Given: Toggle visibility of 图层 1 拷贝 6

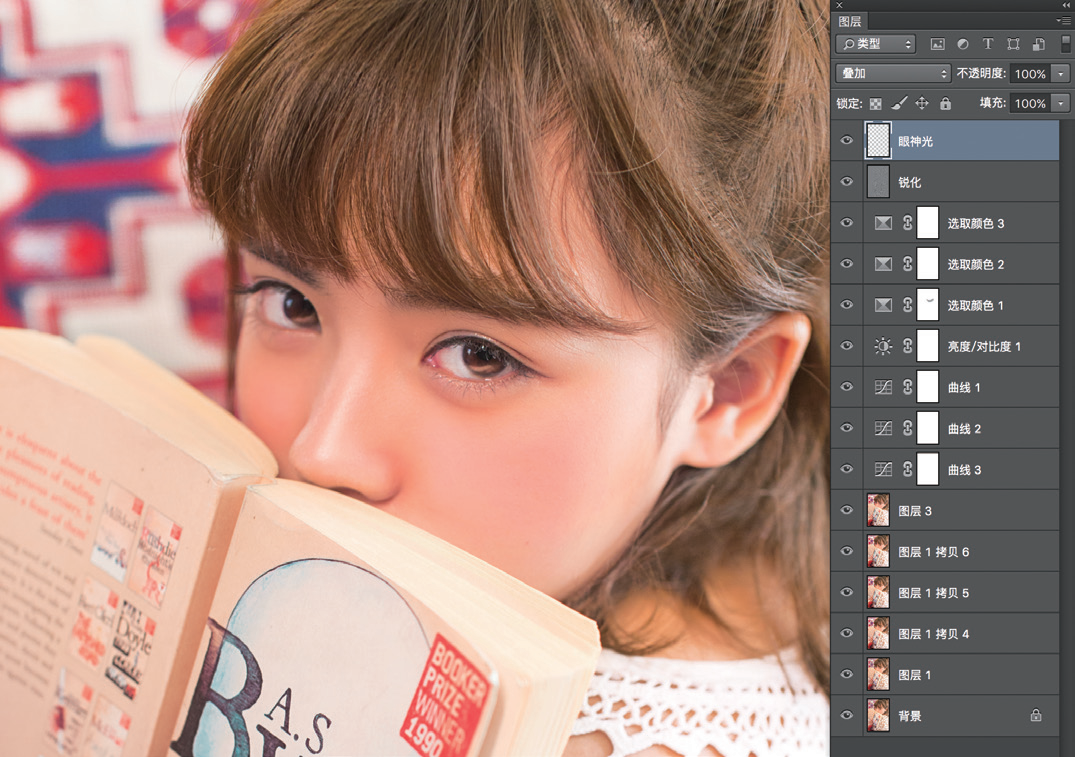Looking at the screenshot, I should pyautogui.click(x=847, y=551).
